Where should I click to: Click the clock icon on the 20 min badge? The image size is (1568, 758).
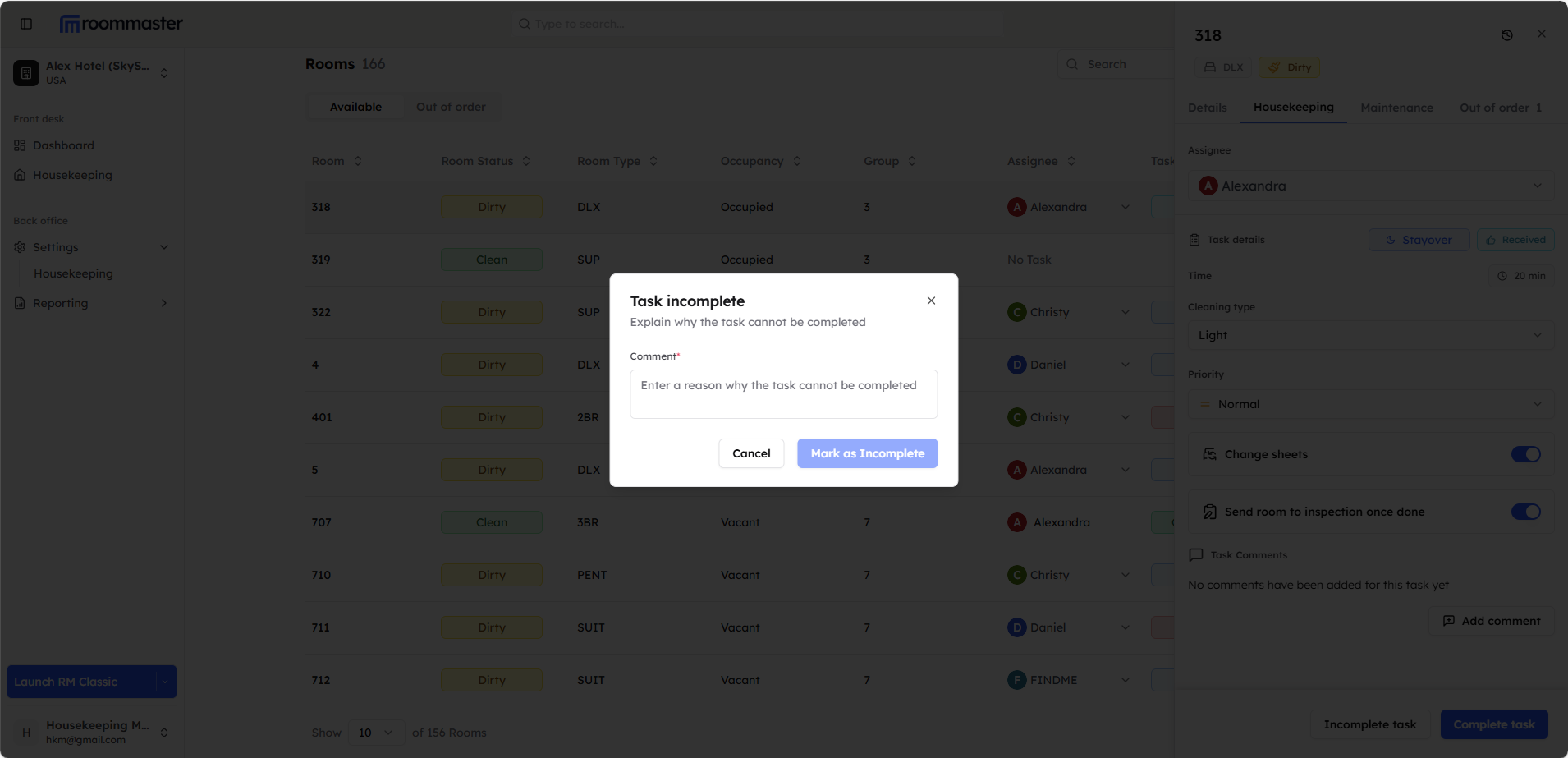click(1503, 275)
